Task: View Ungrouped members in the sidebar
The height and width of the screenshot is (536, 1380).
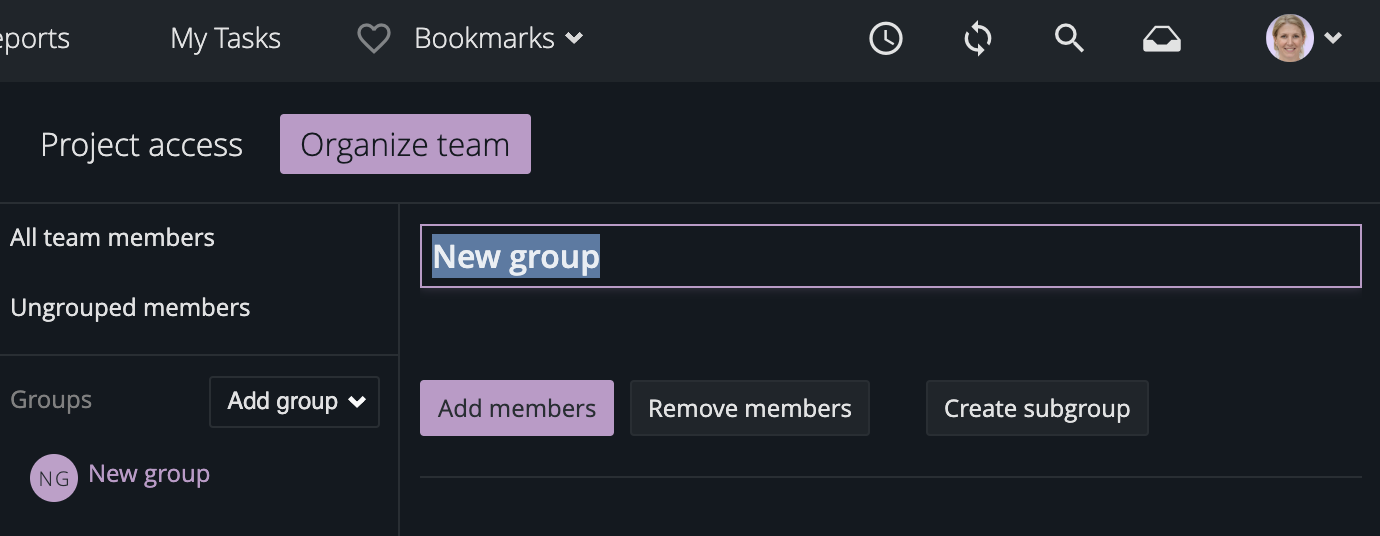Action: [x=130, y=308]
